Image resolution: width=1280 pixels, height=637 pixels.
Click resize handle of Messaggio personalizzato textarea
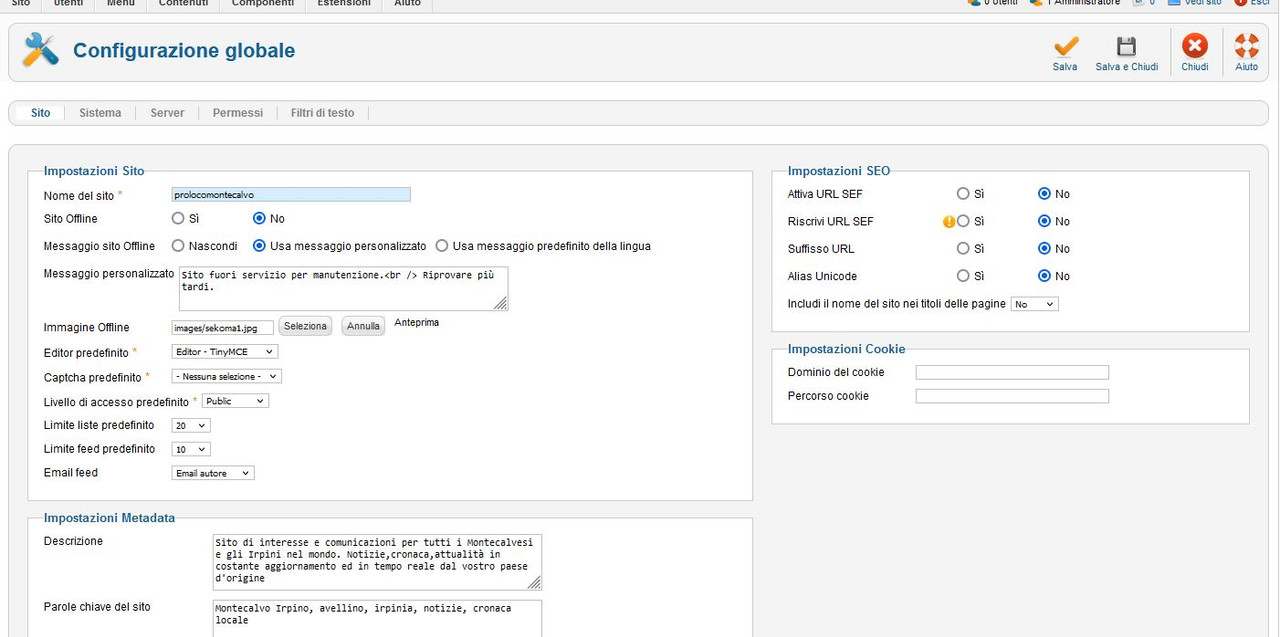pyautogui.click(x=501, y=303)
